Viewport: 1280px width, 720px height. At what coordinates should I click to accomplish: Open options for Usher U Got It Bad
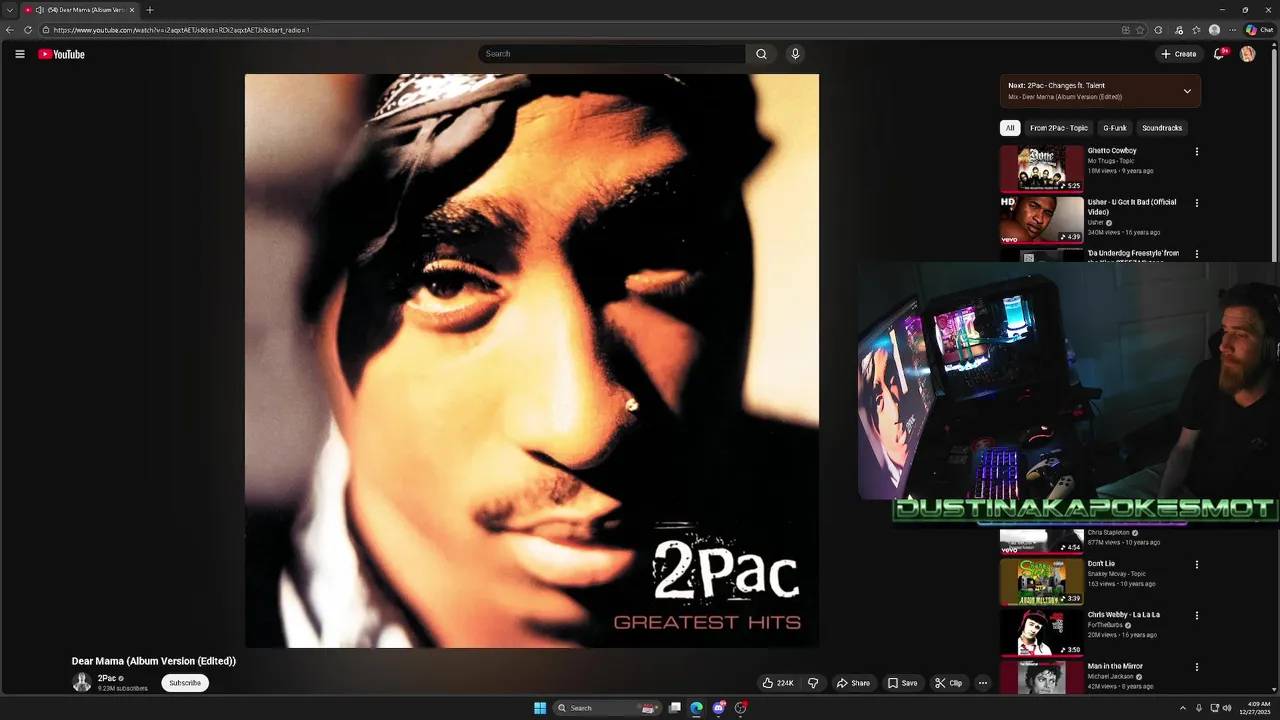pyautogui.click(x=1196, y=203)
